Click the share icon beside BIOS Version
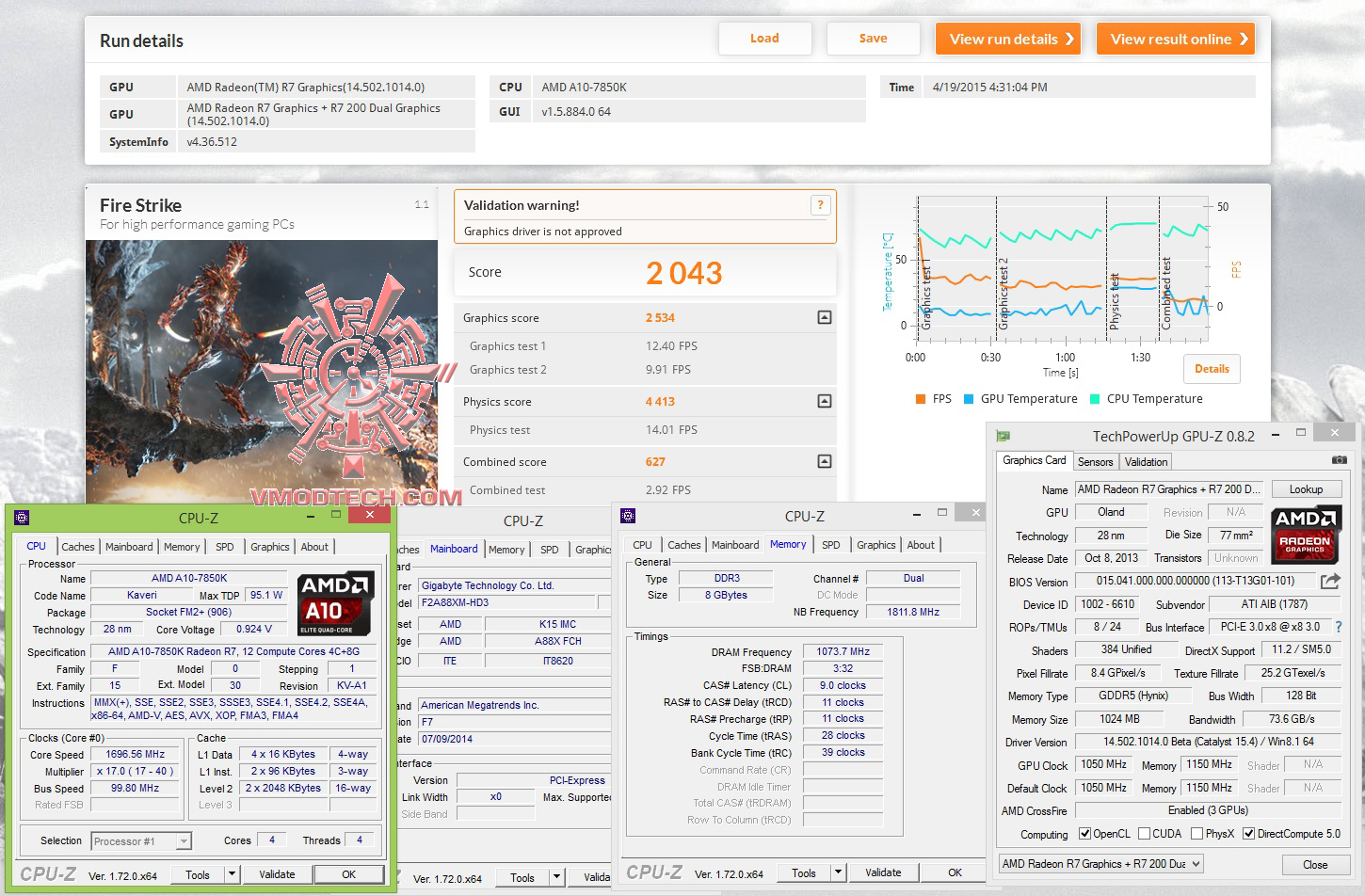The width and height of the screenshot is (1365, 896). [1330, 582]
